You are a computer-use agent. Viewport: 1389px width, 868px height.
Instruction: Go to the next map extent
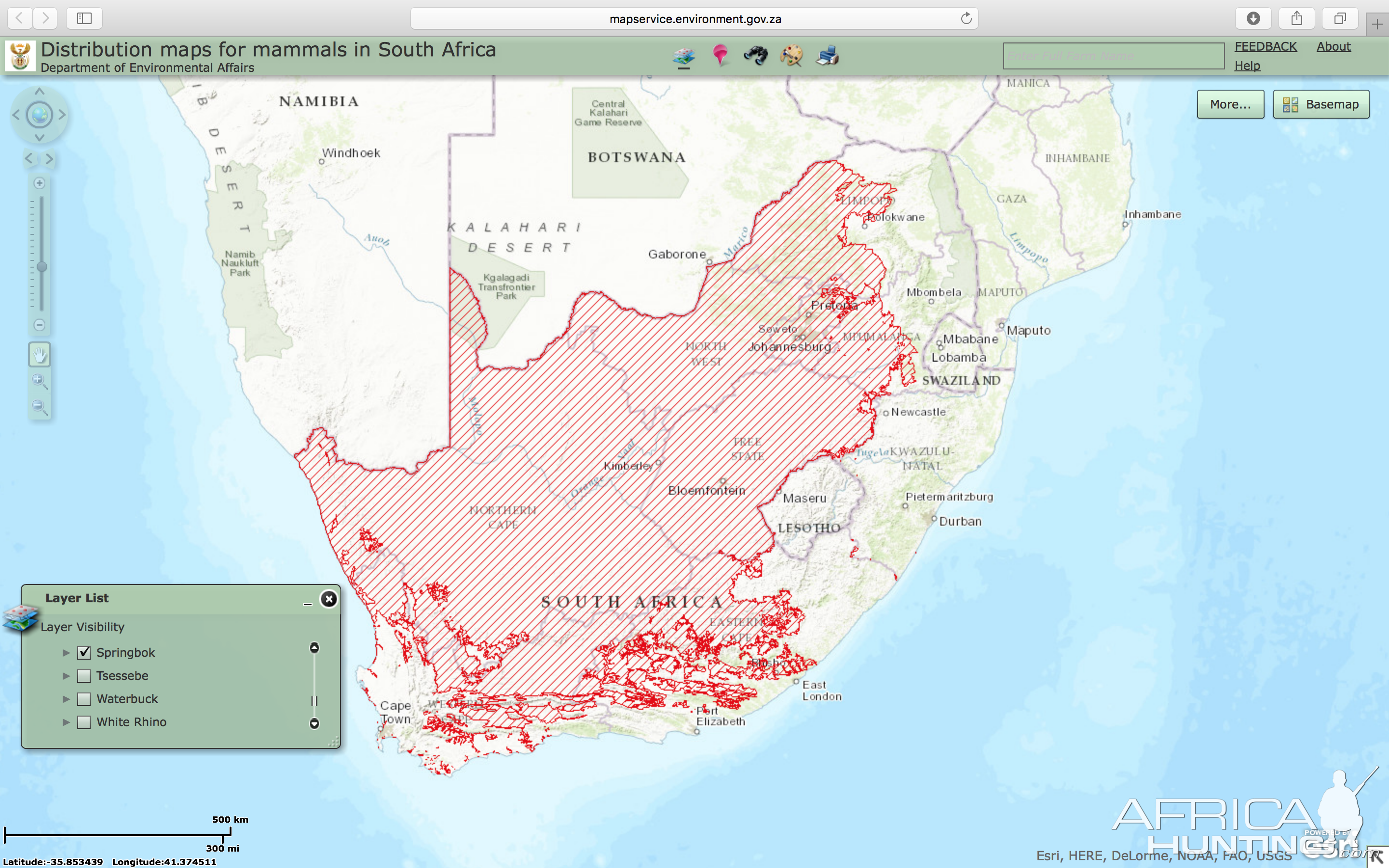pos(50,159)
